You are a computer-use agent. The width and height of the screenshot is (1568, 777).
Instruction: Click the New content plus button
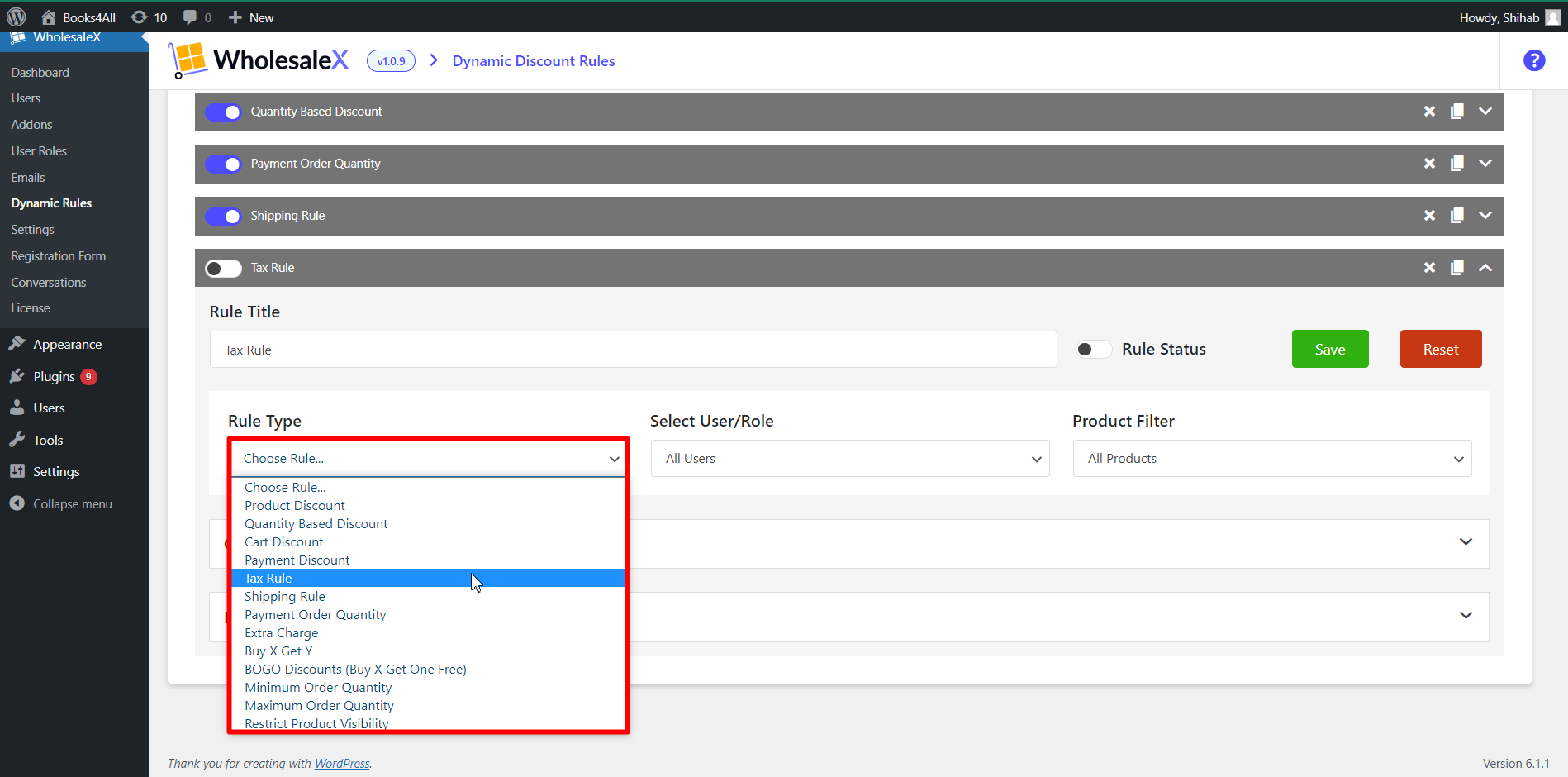(x=251, y=17)
